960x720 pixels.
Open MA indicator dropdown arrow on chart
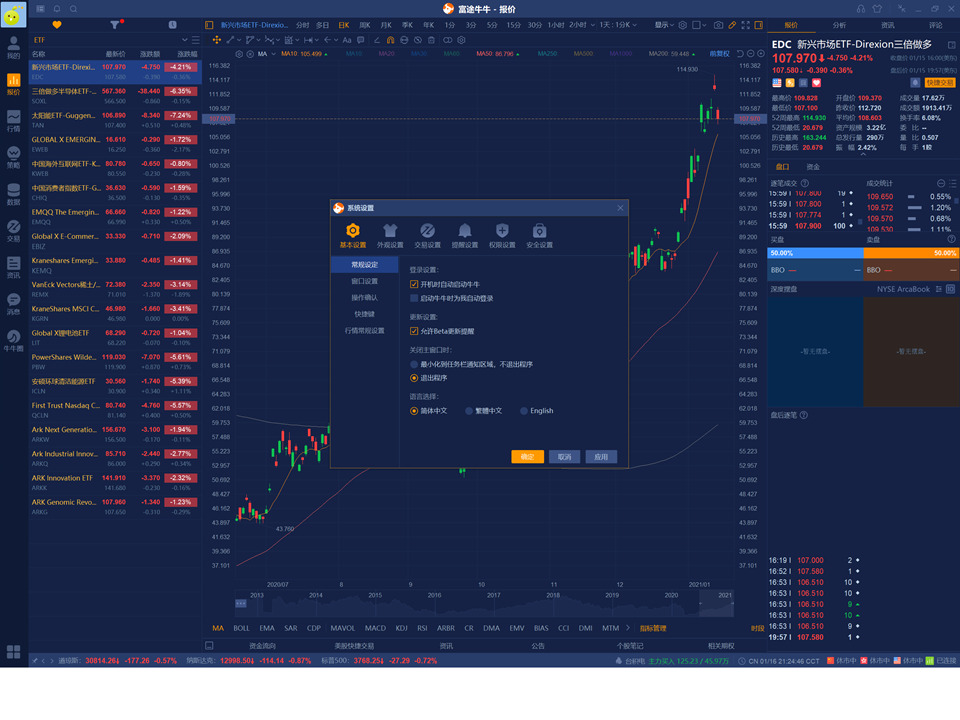point(274,54)
